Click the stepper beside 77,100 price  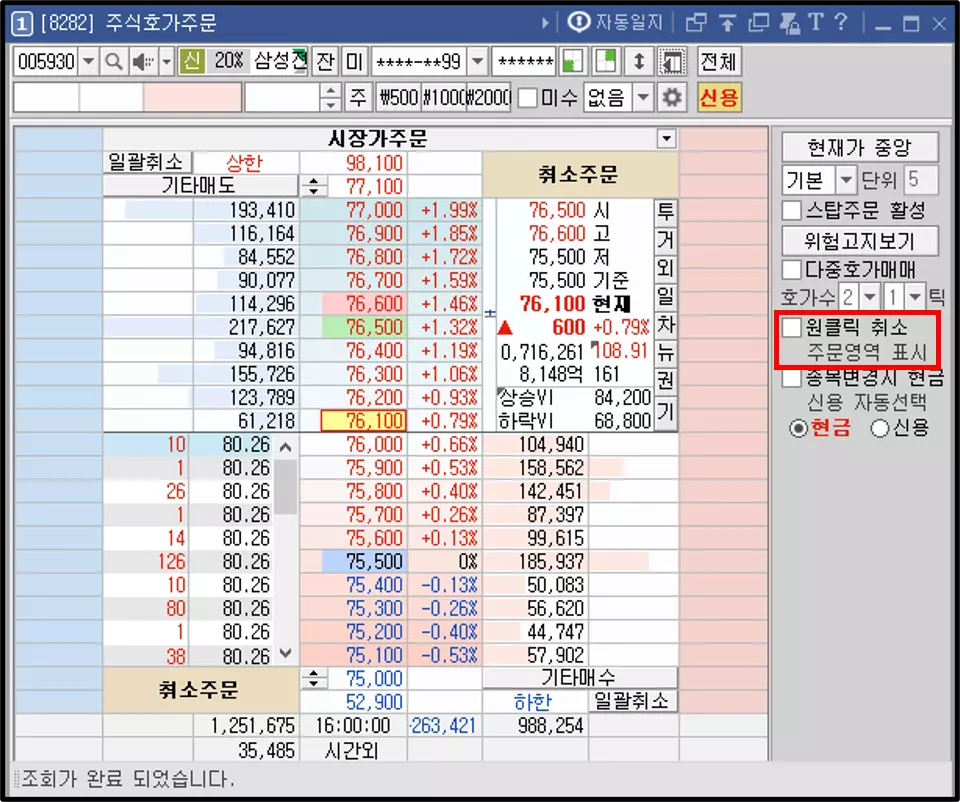[314, 187]
